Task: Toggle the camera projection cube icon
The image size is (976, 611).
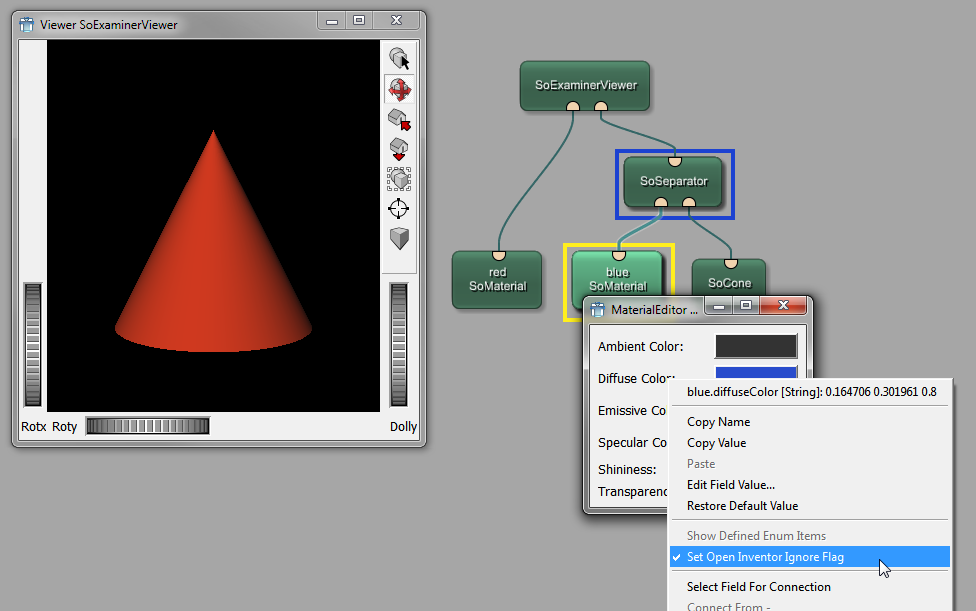Action: (399, 238)
